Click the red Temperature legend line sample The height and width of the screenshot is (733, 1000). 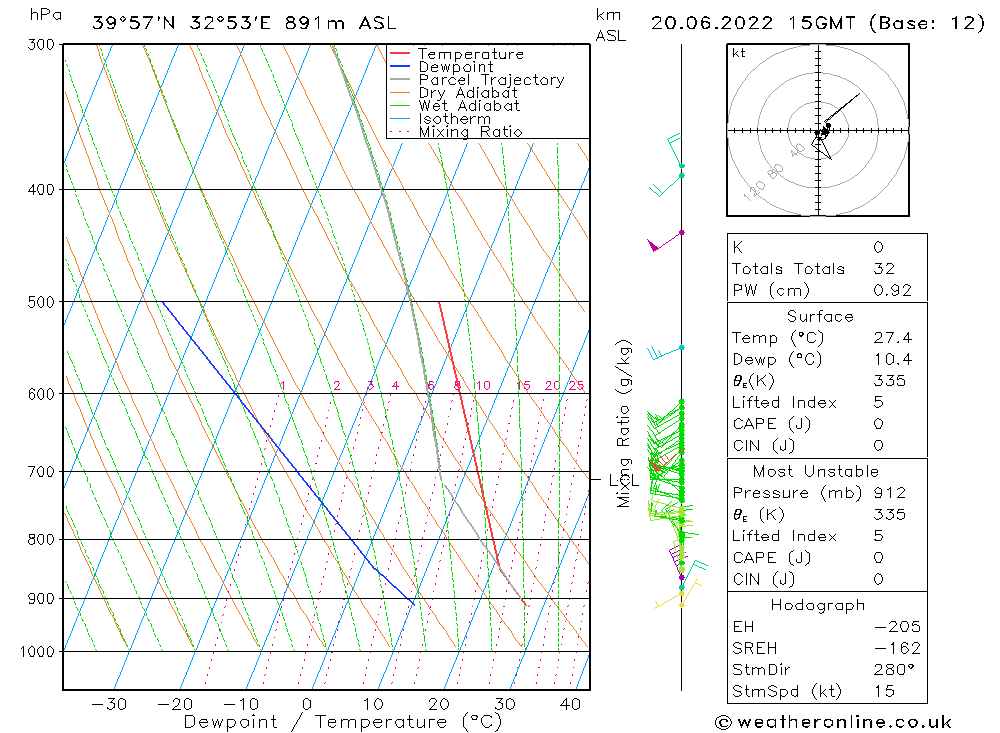[399, 54]
